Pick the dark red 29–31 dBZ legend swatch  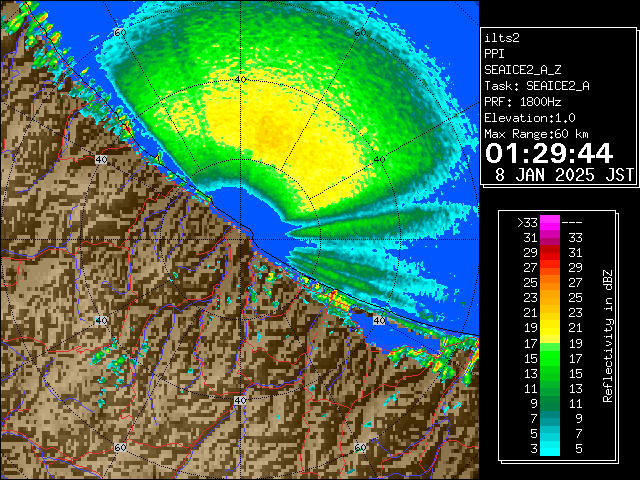pyautogui.click(x=550, y=253)
